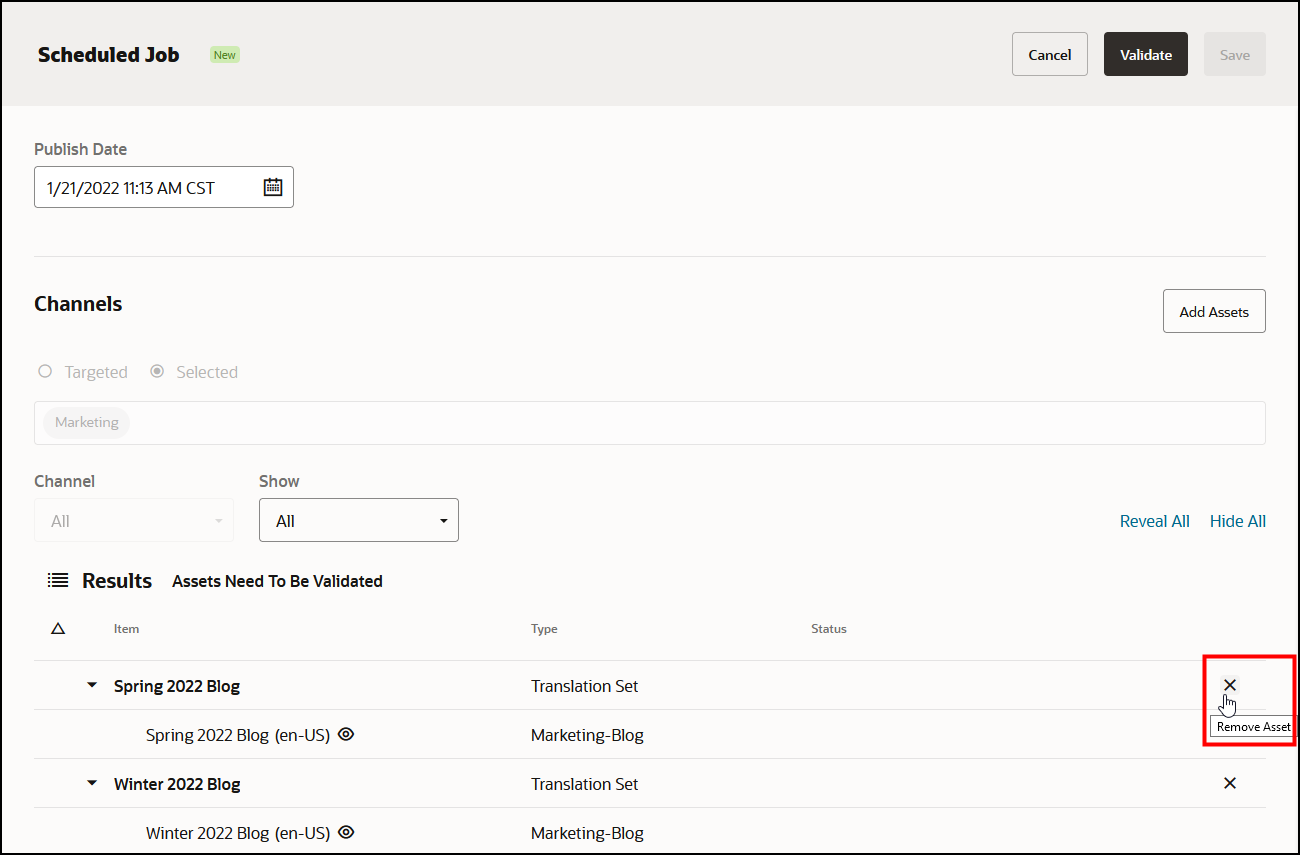Select the Targeted radio button
The width and height of the screenshot is (1300, 855).
click(45, 371)
